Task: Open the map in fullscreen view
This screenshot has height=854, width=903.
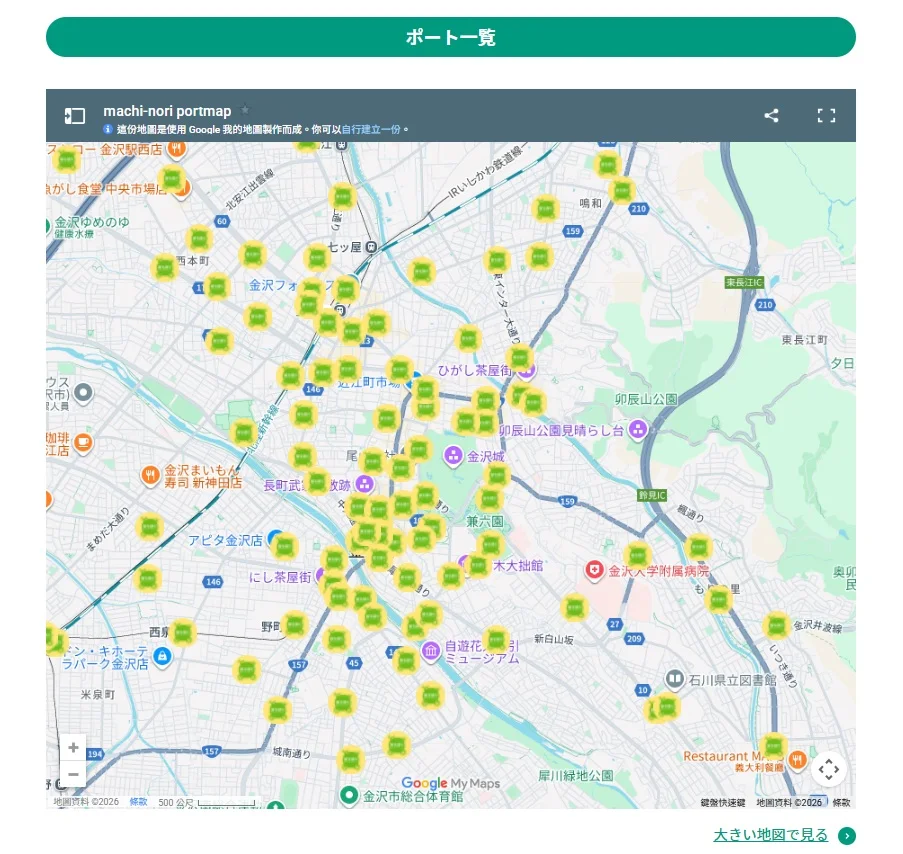Action: click(x=826, y=116)
